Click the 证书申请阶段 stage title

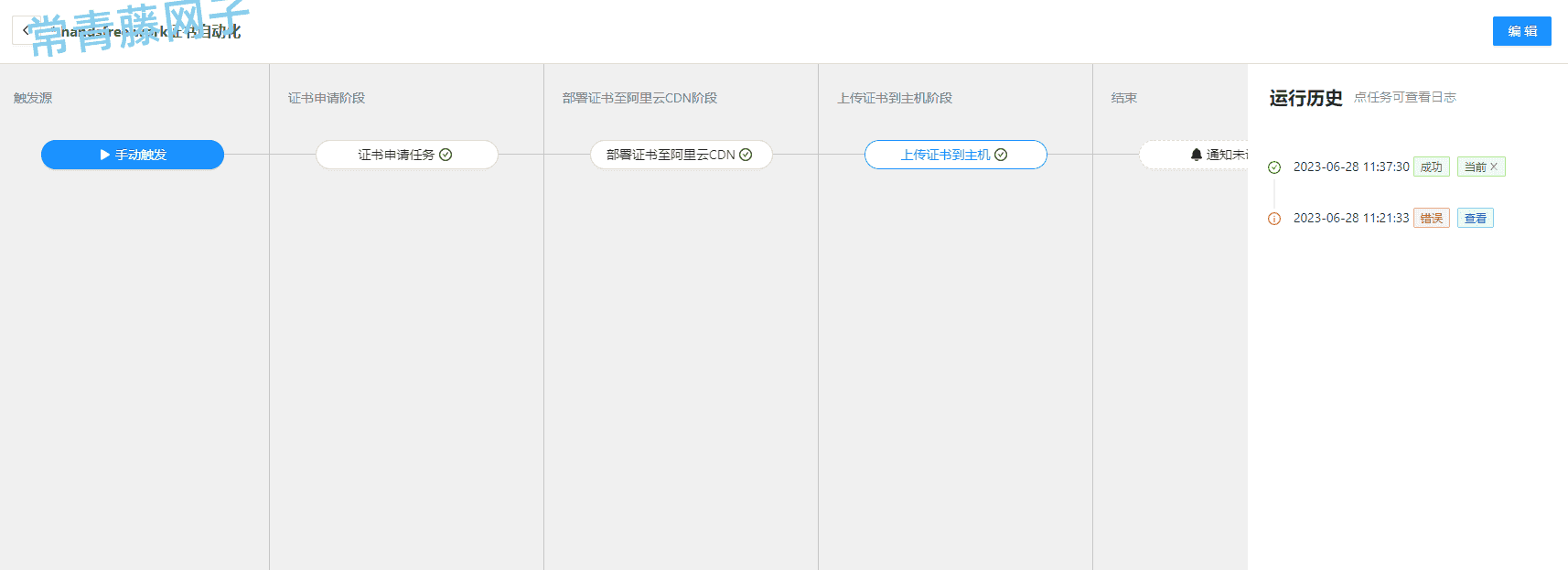click(327, 98)
